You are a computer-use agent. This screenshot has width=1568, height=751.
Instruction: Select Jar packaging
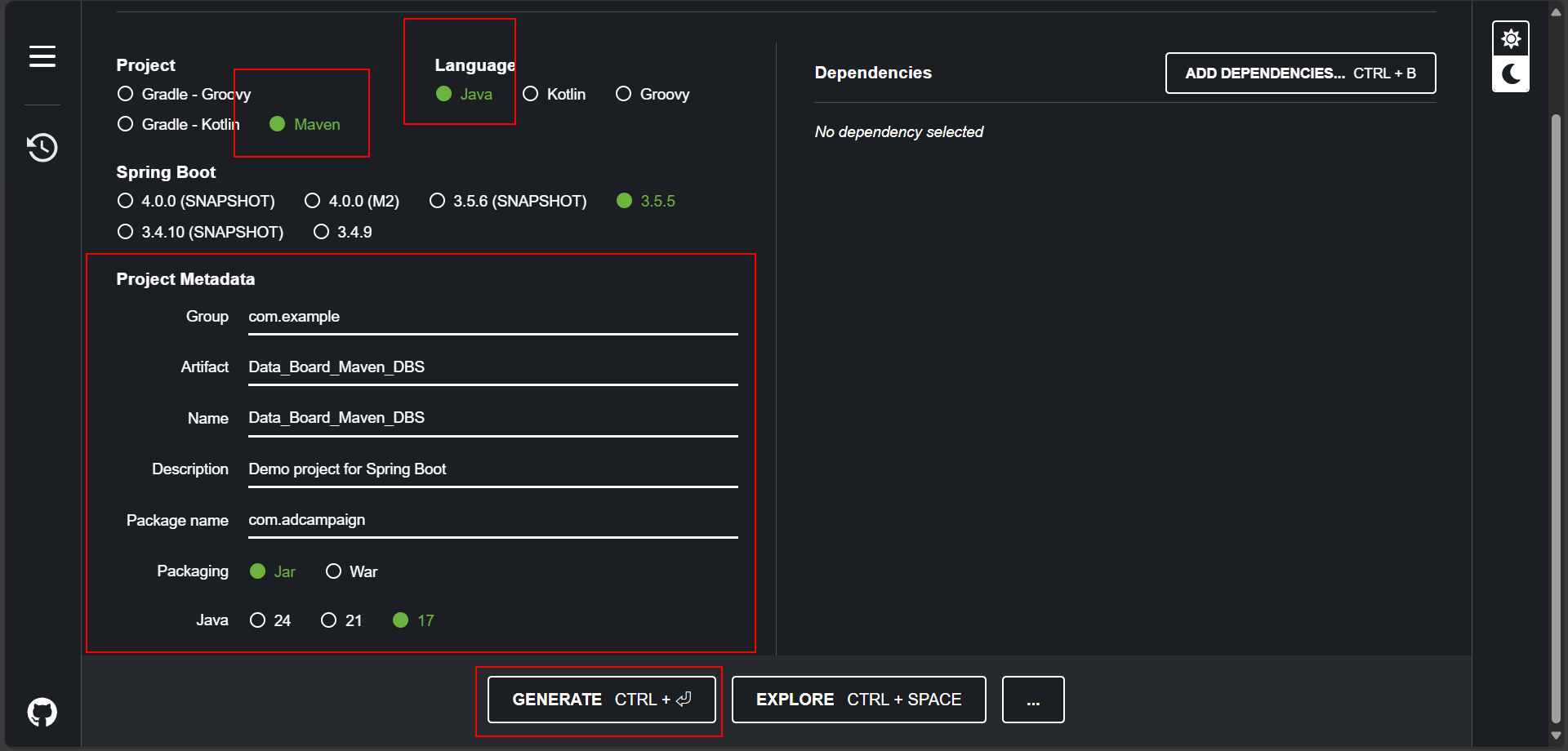pyautogui.click(x=273, y=571)
